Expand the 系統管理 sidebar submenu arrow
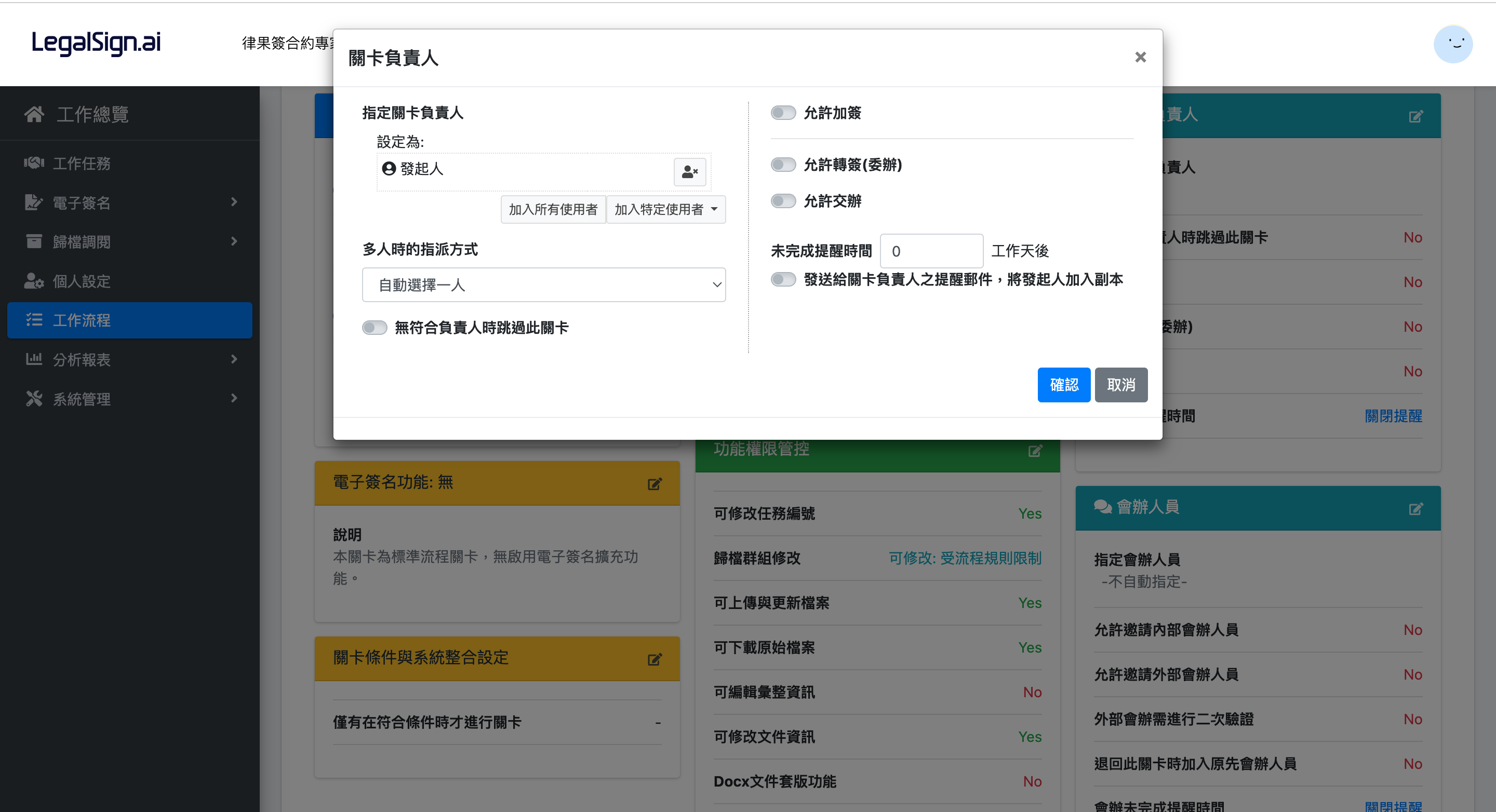The image size is (1496, 812). 233,398
